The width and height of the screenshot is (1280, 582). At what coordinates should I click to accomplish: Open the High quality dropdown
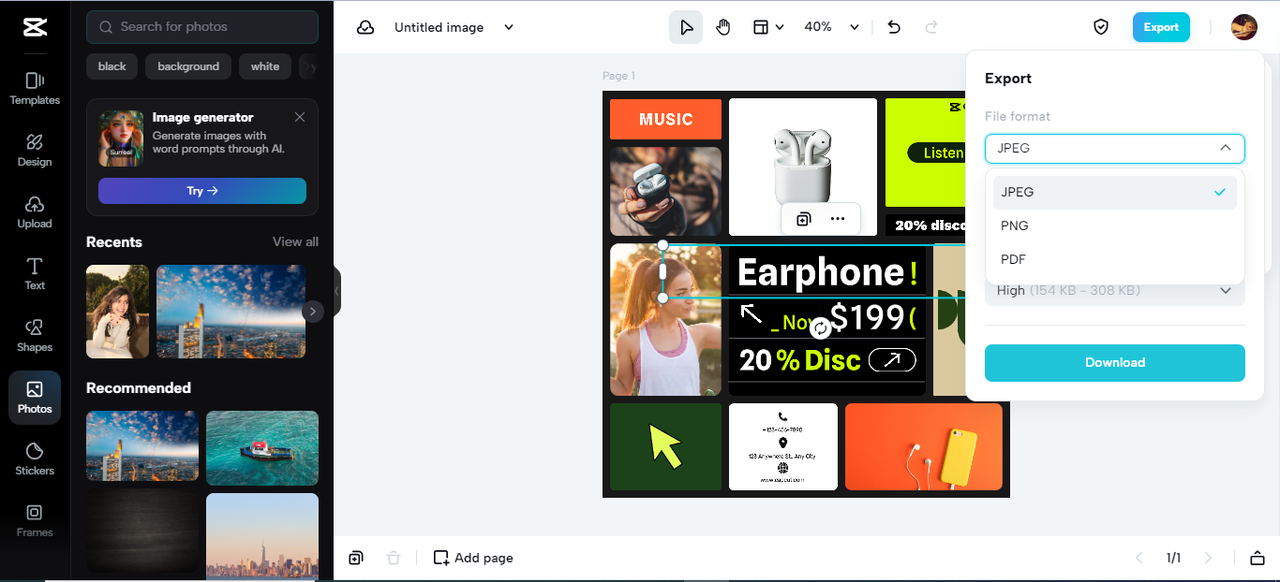(1115, 291)
